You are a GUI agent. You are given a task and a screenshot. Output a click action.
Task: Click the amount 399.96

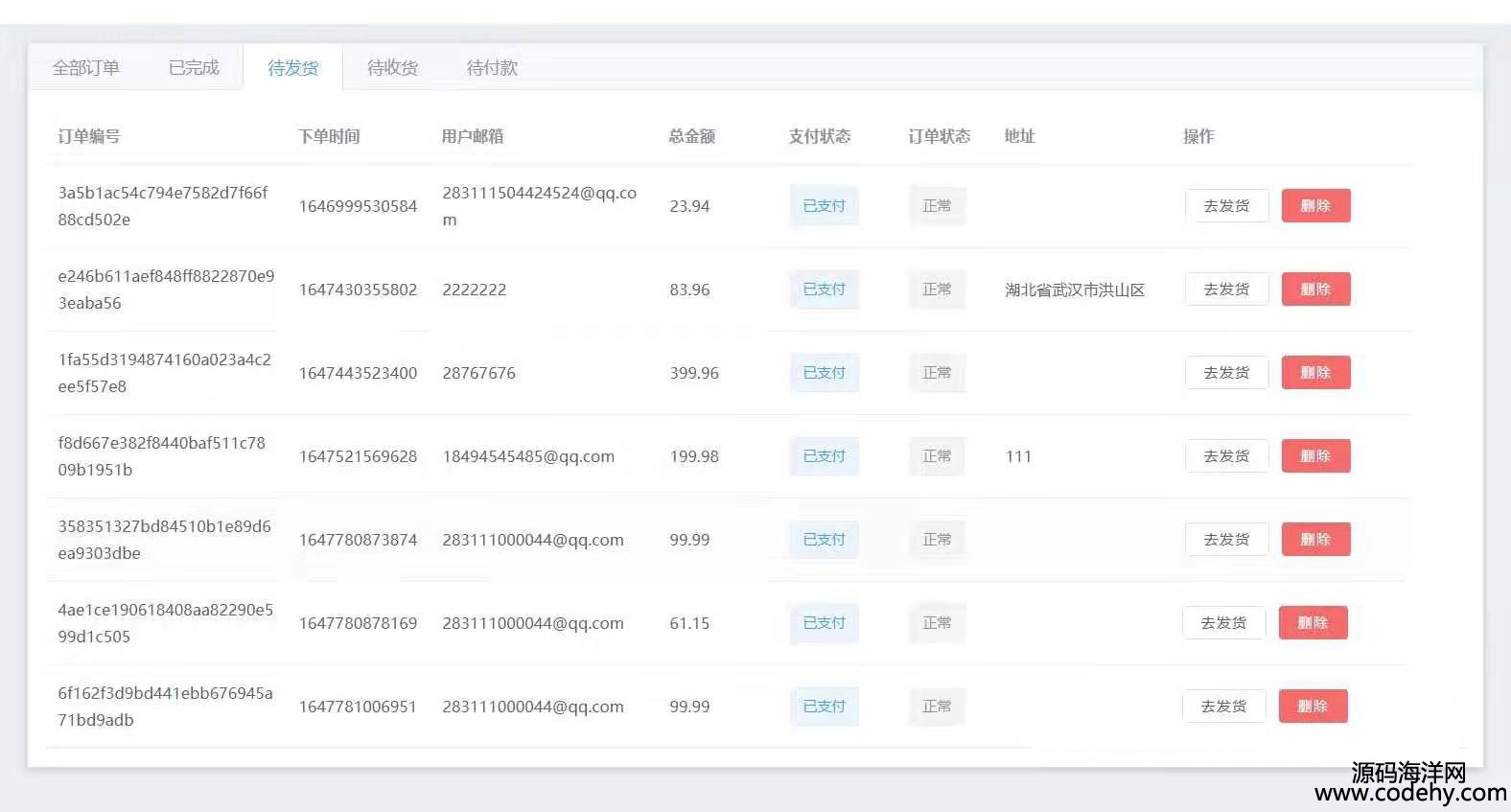point(694,373)
